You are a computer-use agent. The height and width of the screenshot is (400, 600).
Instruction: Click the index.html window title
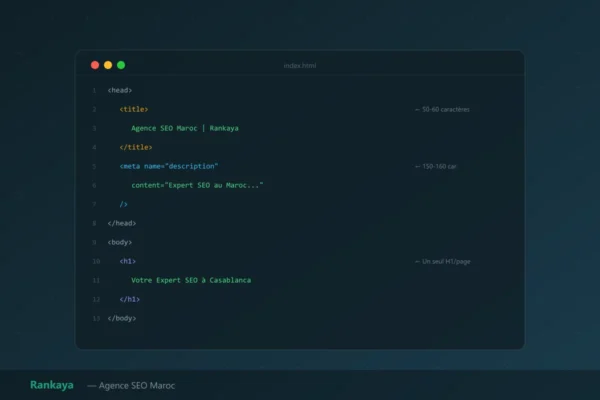click(300, 65)
